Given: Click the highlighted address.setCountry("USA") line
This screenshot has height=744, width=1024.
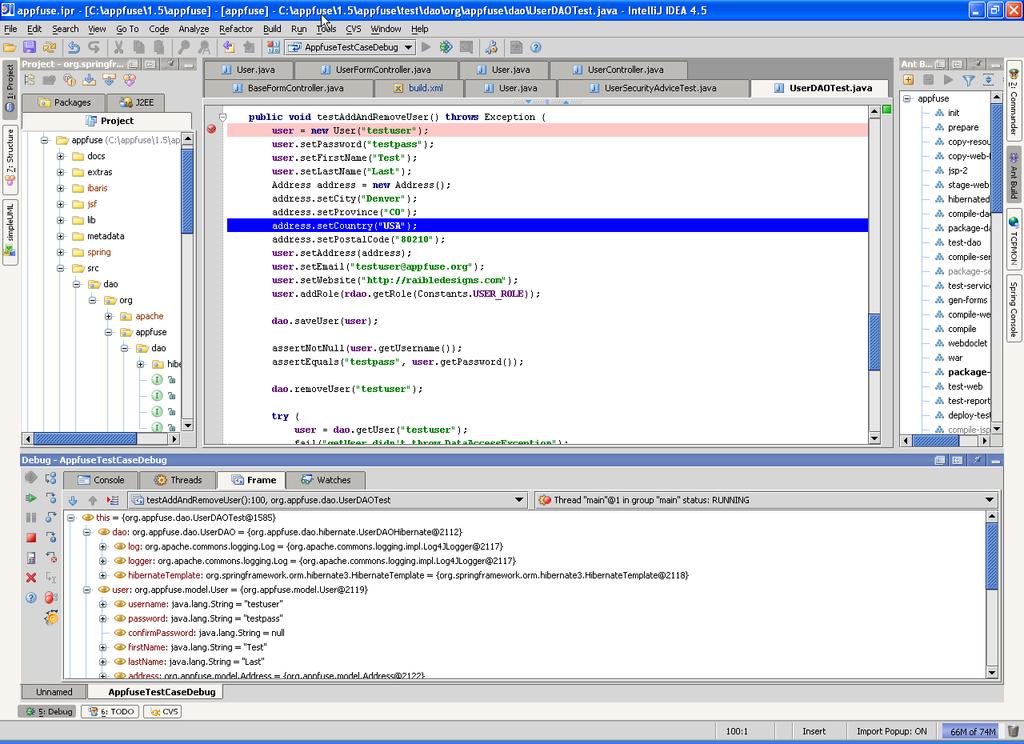Looking at the screenshot, I should click(547, 225).
